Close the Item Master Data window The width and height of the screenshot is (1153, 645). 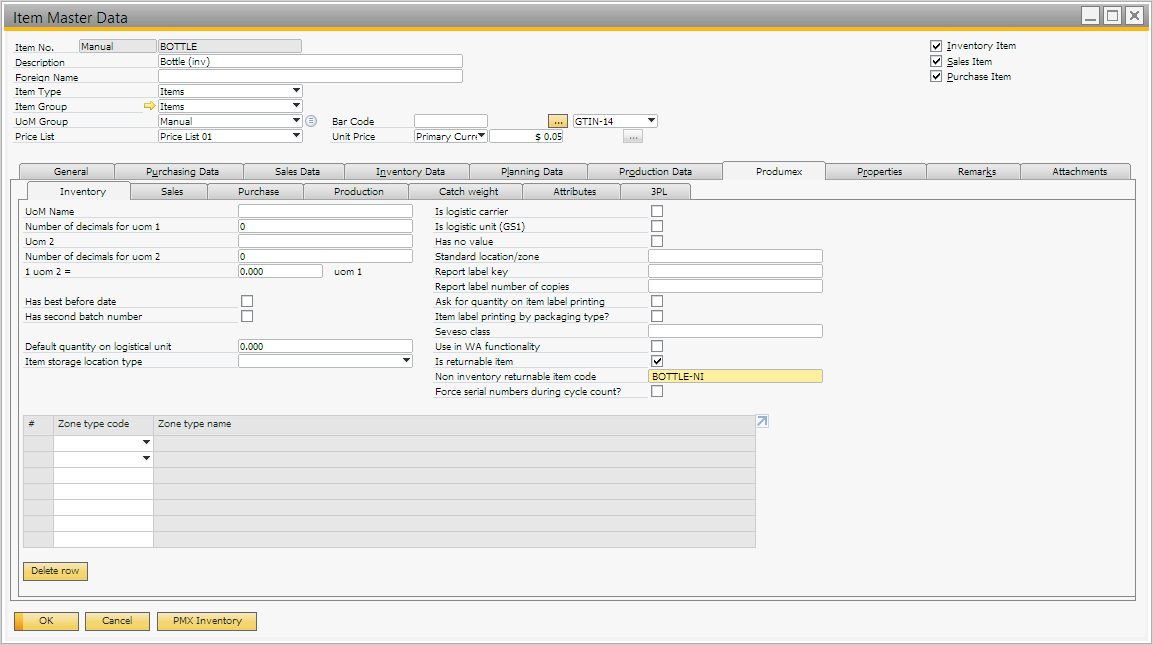(x=1134, y=16)
